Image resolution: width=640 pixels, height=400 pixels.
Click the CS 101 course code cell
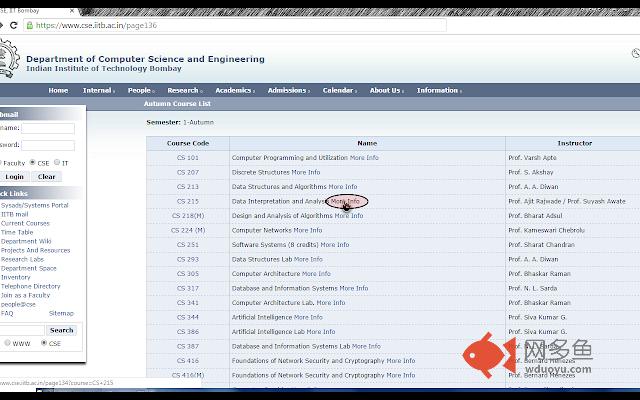pyautogui.click(x=188, y=158)
